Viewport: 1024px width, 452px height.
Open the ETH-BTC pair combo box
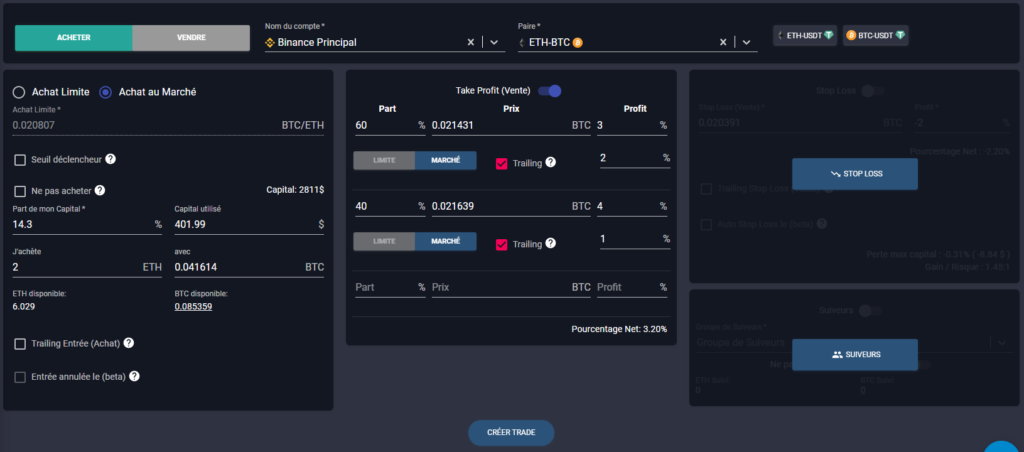coord(637,42)
